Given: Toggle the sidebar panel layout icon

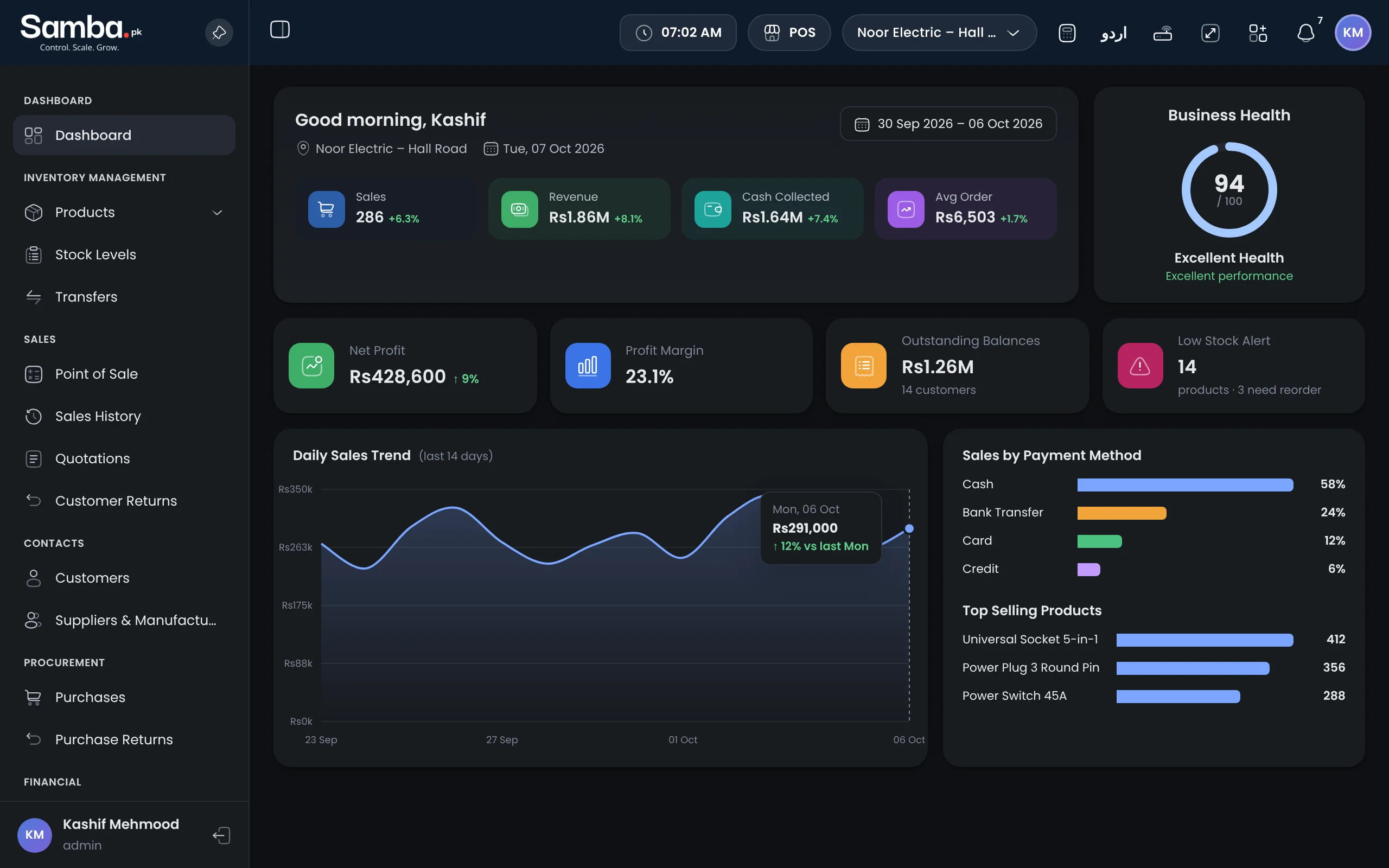Looking at the screenshot, I should point(280,29).
